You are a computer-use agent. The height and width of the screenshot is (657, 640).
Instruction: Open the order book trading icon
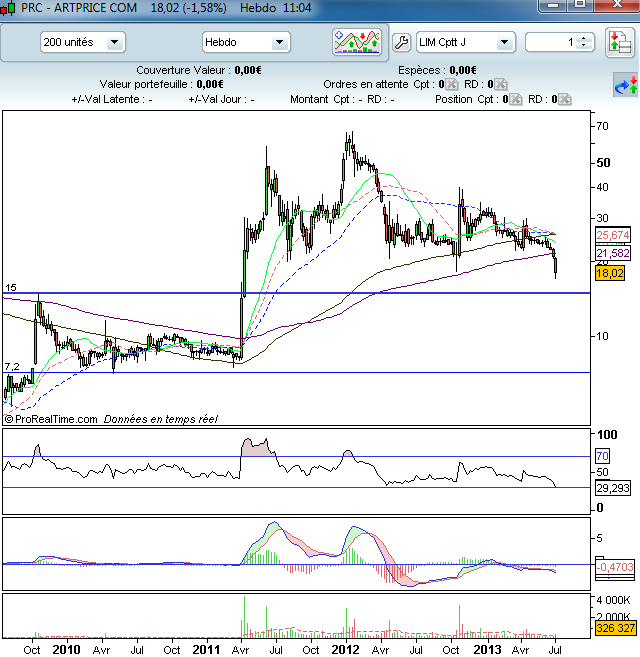[x=619, y=42]
